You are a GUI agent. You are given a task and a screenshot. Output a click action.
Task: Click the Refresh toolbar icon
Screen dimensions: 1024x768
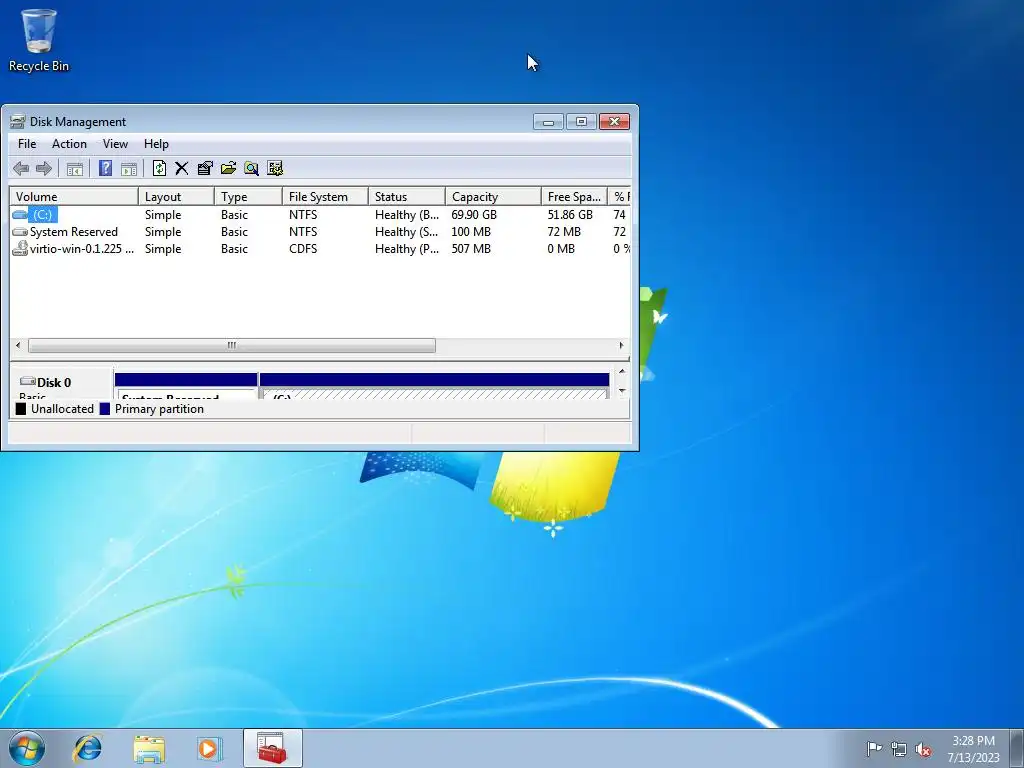[x=159, y=168]
